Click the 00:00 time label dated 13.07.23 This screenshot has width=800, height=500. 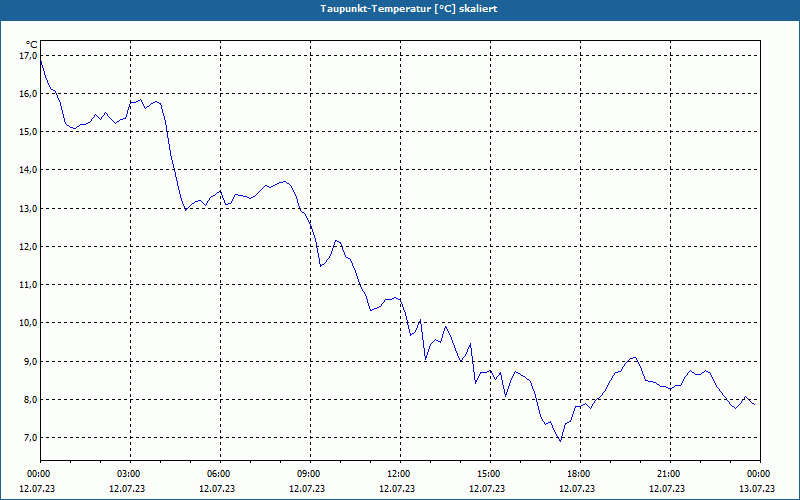(x=759, y=474)
